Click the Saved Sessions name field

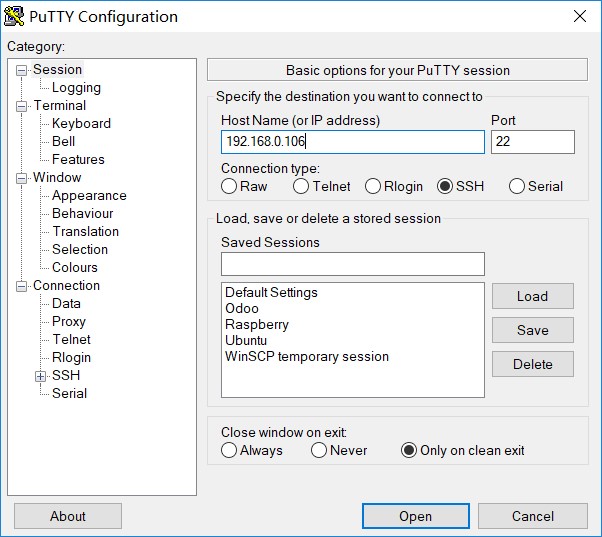tap(352, 264)
